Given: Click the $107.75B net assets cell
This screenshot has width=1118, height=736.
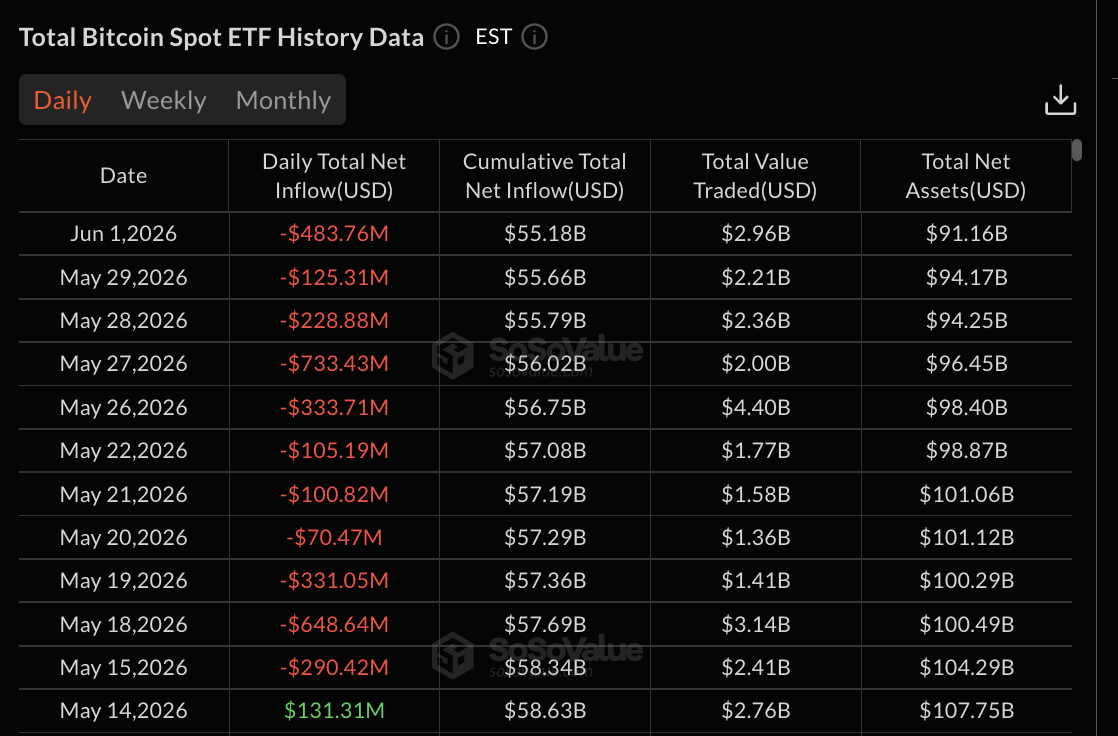Looking at the screenshot, I should point(966,711).
